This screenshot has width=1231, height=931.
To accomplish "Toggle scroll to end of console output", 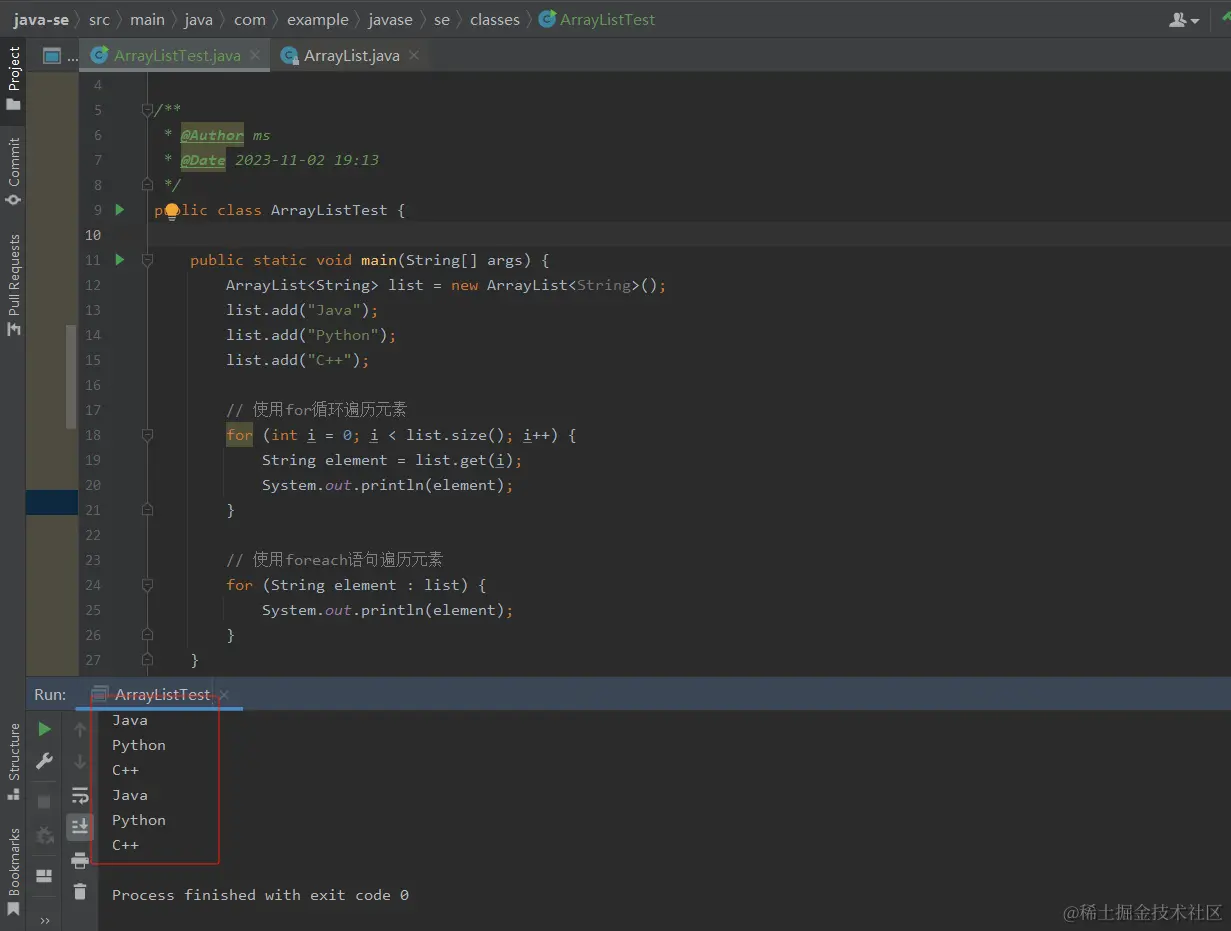I will (80, 826).
